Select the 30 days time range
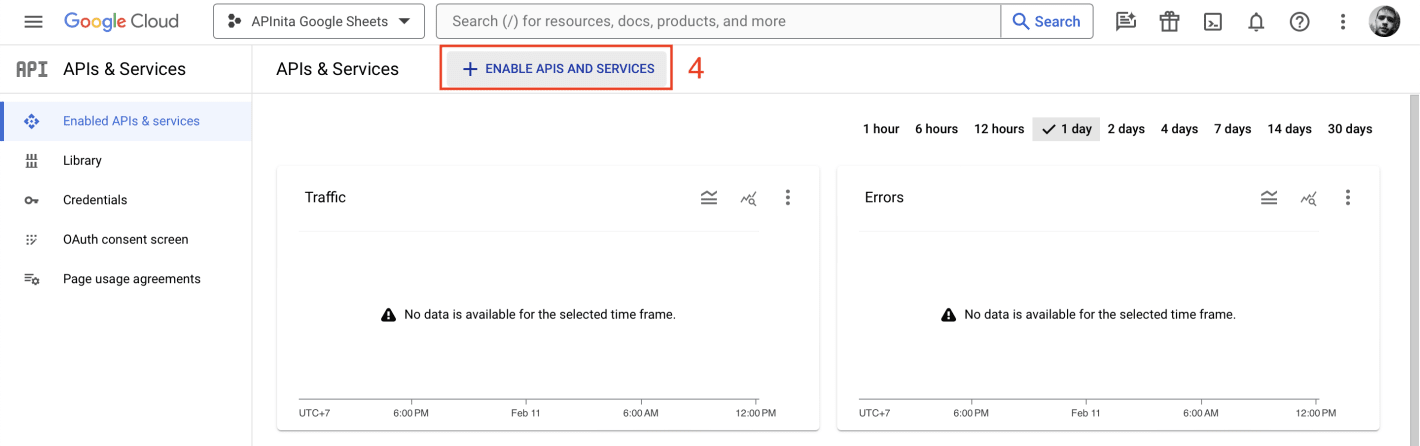Image resolution: width=1420 pixels, height=446 pixels. coord(1349,129)
